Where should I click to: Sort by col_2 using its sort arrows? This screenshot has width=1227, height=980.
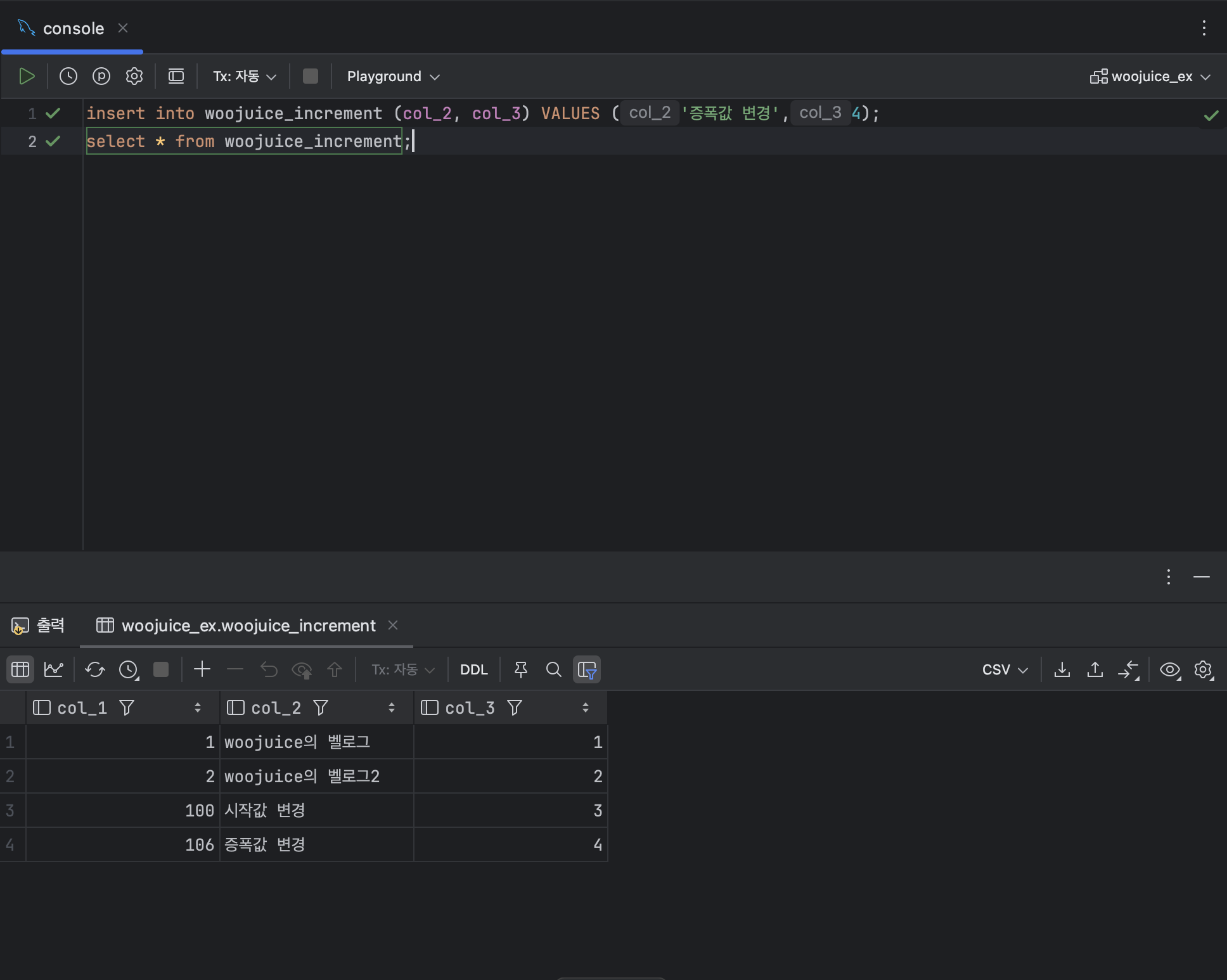click(392, 707)
